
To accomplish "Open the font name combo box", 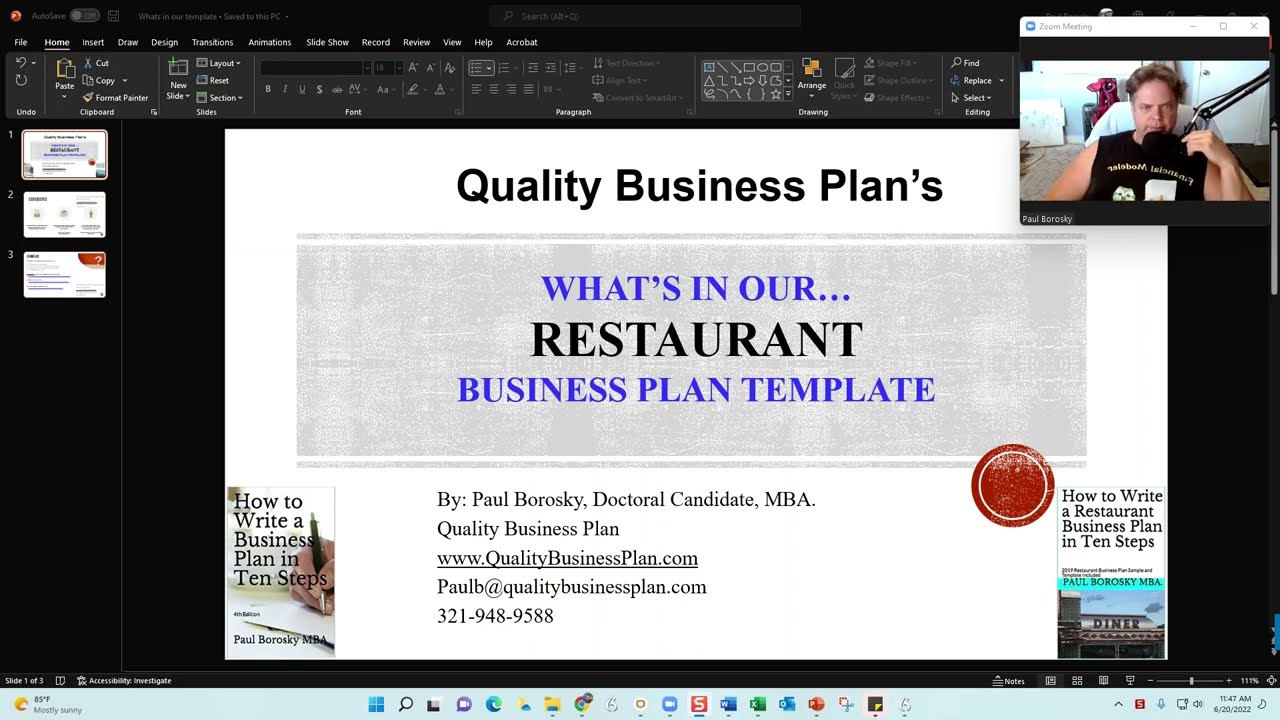I will [316, 67].
